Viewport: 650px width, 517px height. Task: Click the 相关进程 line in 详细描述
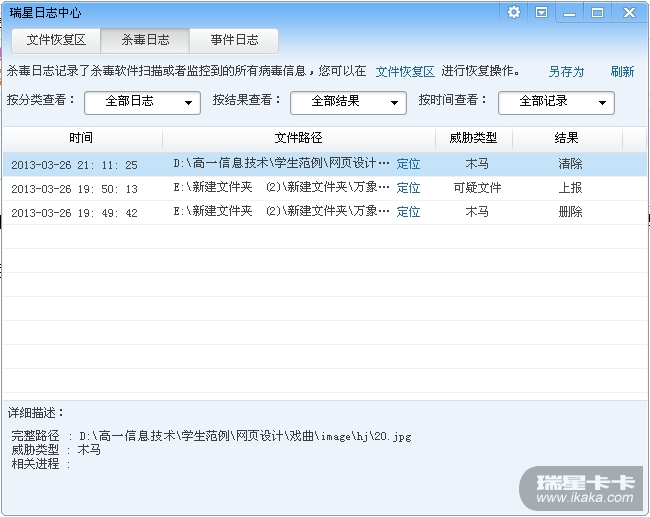41,464
